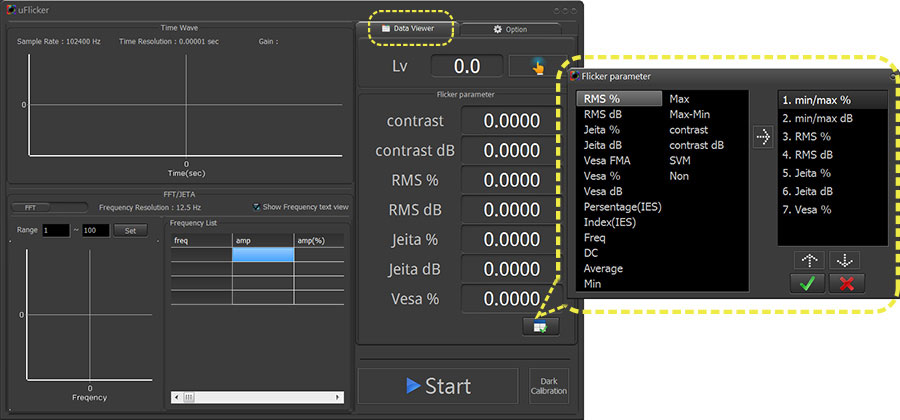Toggle Show Frequency text view checkbox
The width and height of the screenshot is (900, 420).
[257, 207]
